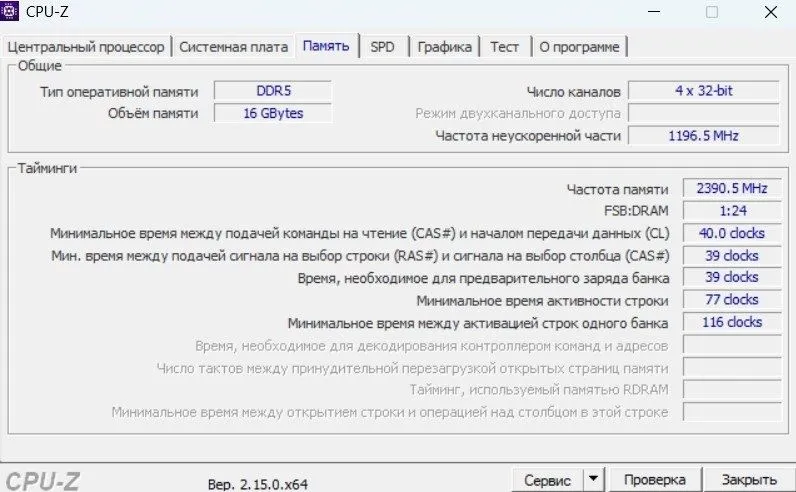Click the Закрыть button
This screenshot has width=796, height=492.
pyautogui.click(x=749, y=480)
